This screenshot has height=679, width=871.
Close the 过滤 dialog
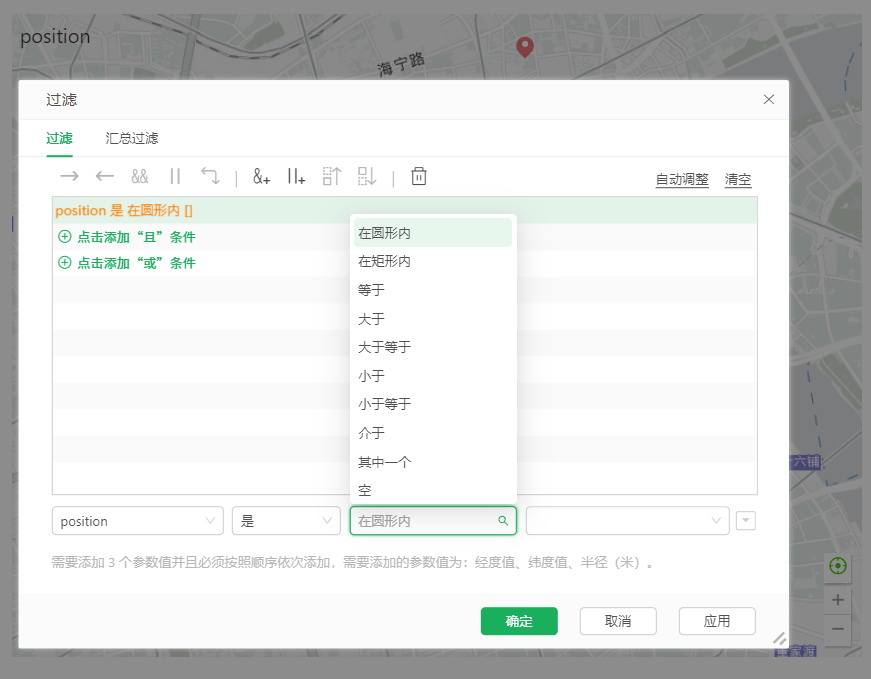(769, 99)
